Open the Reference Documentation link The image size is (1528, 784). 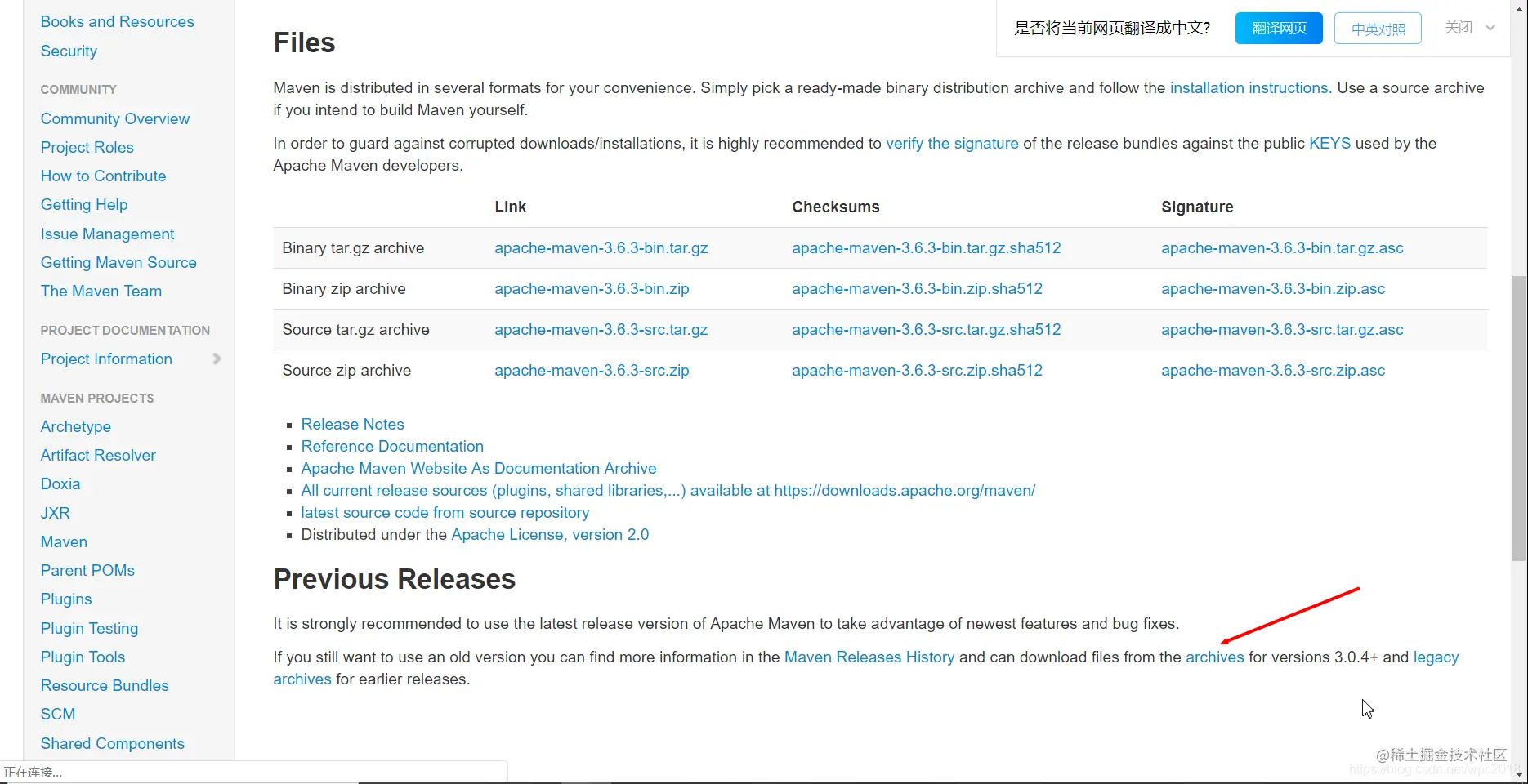click(392, 446)
